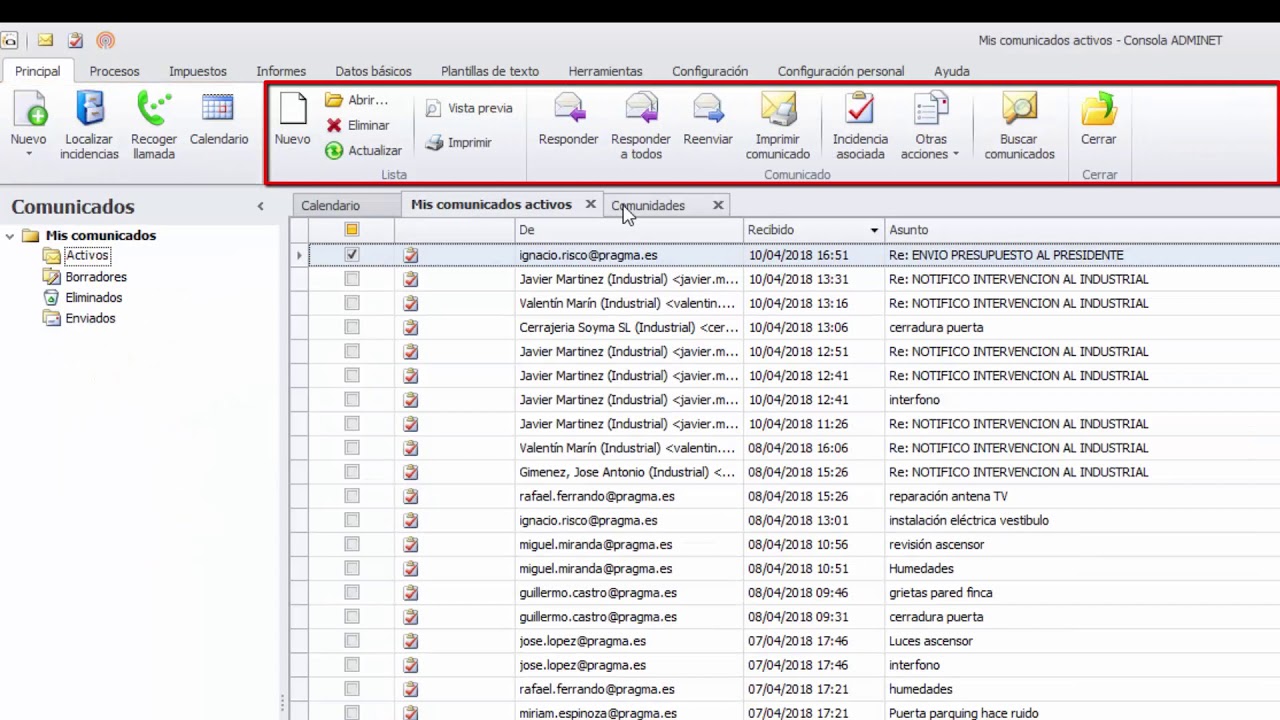Image resolution: width=1280 pixels, height=720 pixels.
Task: Open Localizar incidencias tool
Action: pos(89,126)
